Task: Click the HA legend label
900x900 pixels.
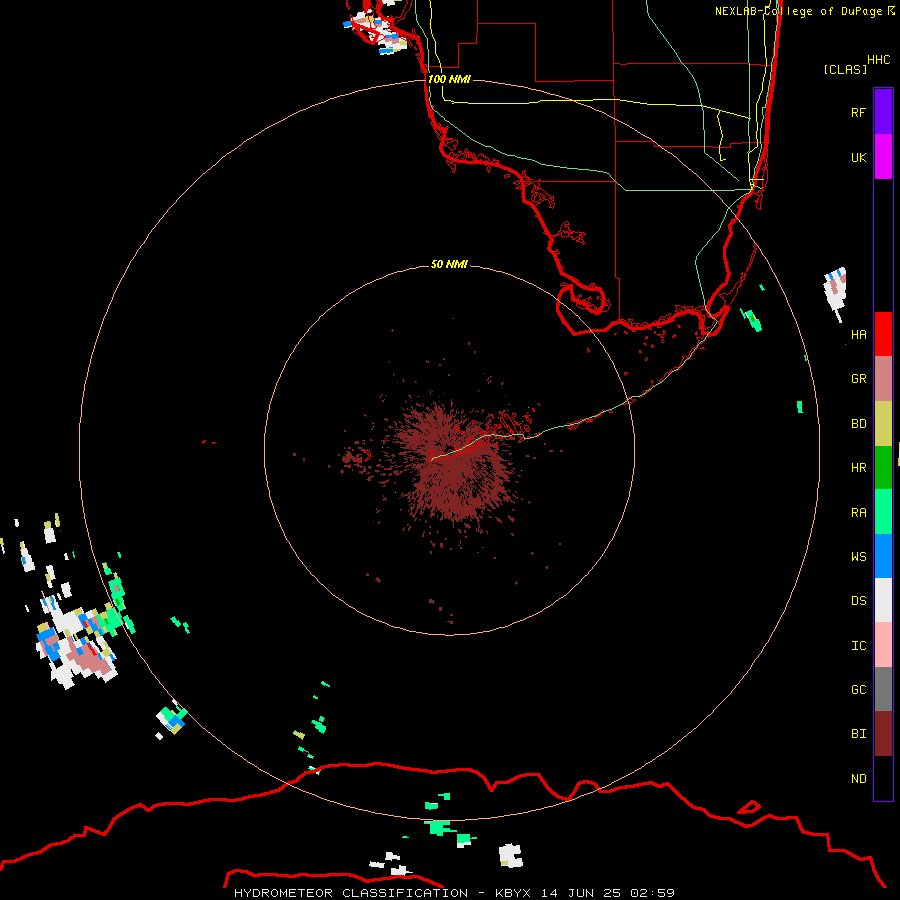Action: point(858,334)
